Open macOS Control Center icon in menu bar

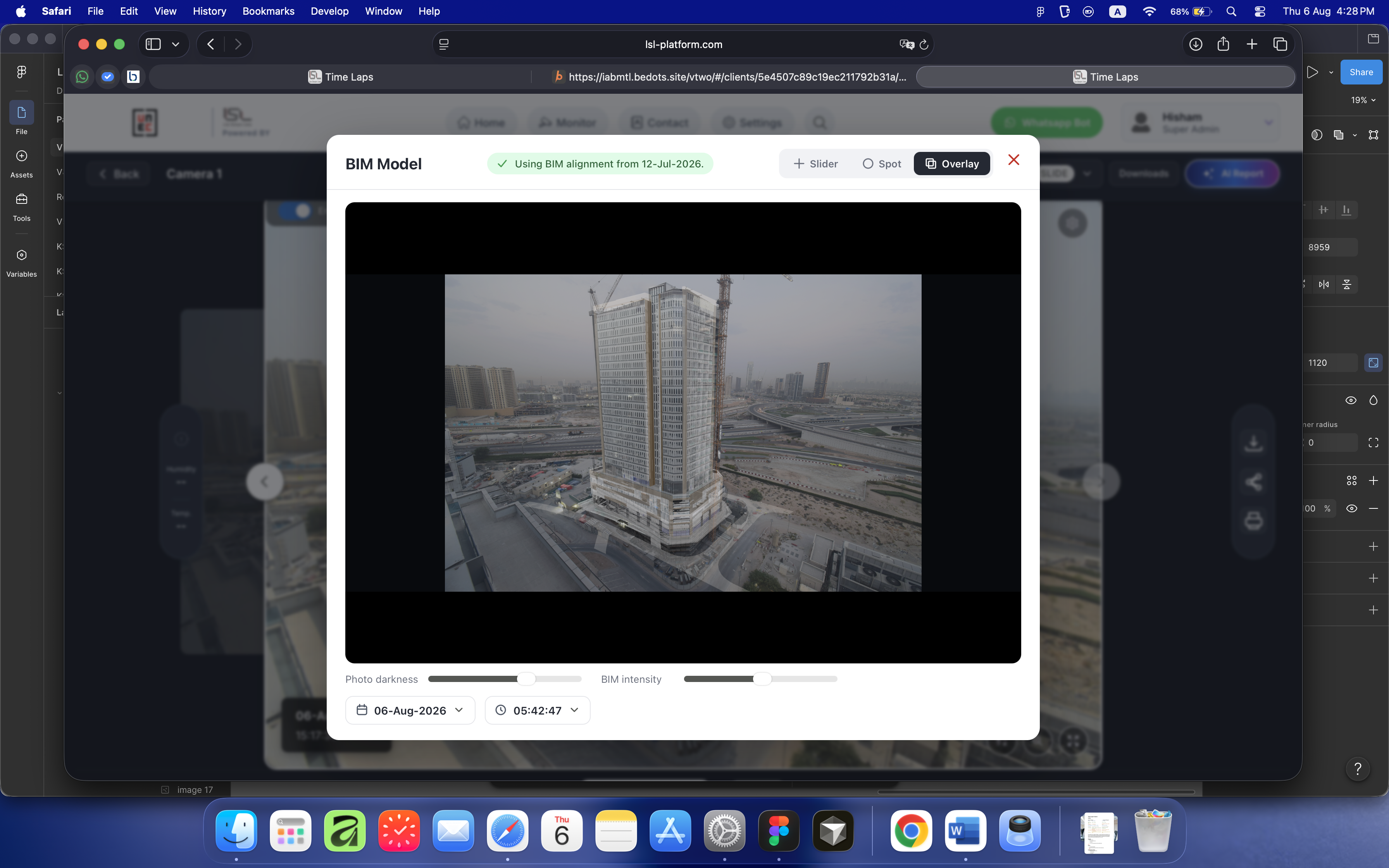tap(1259, 12)
